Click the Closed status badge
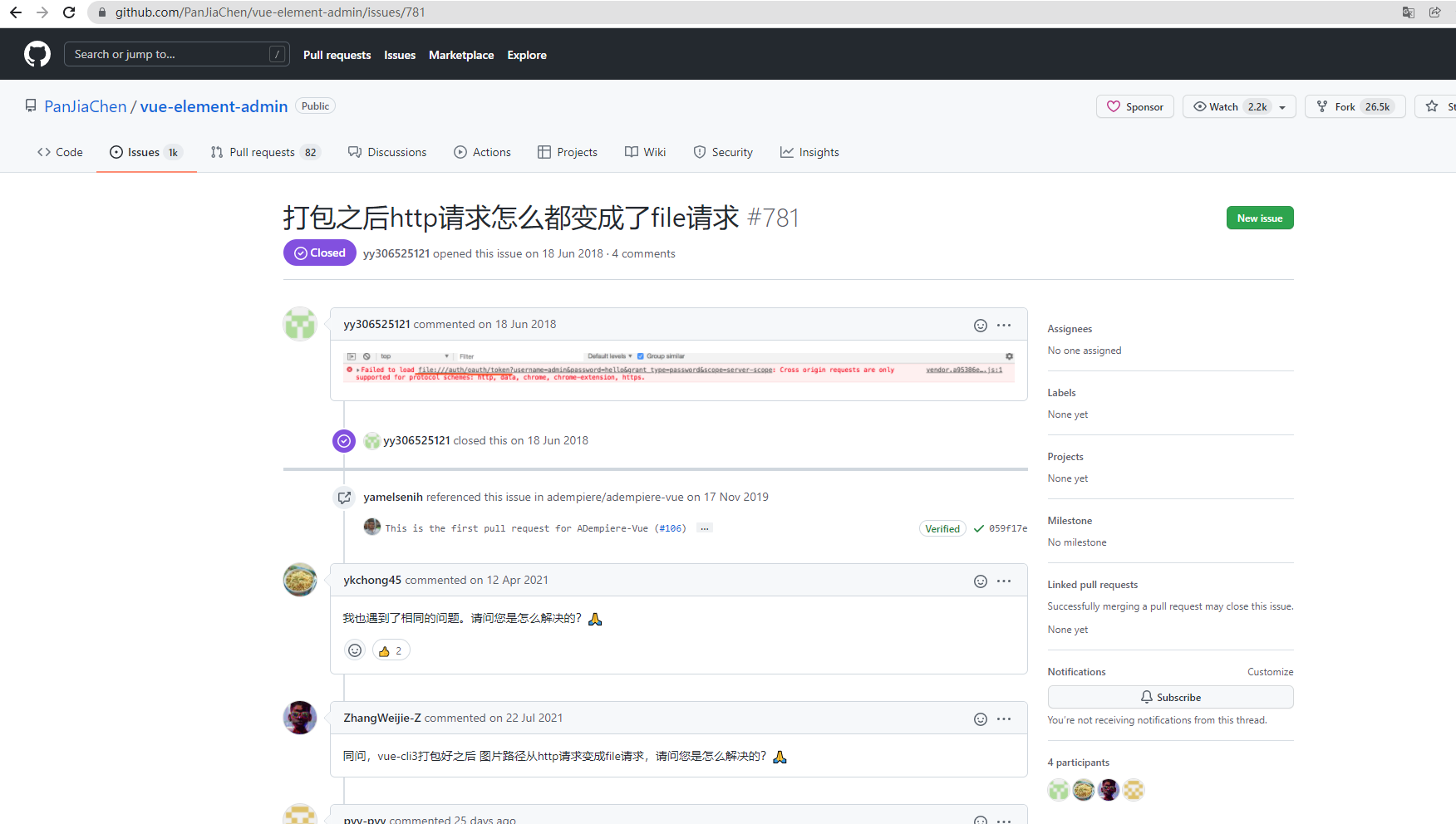Image resolution: width=1456 pixels, height=824 pixels. [320, 253]
